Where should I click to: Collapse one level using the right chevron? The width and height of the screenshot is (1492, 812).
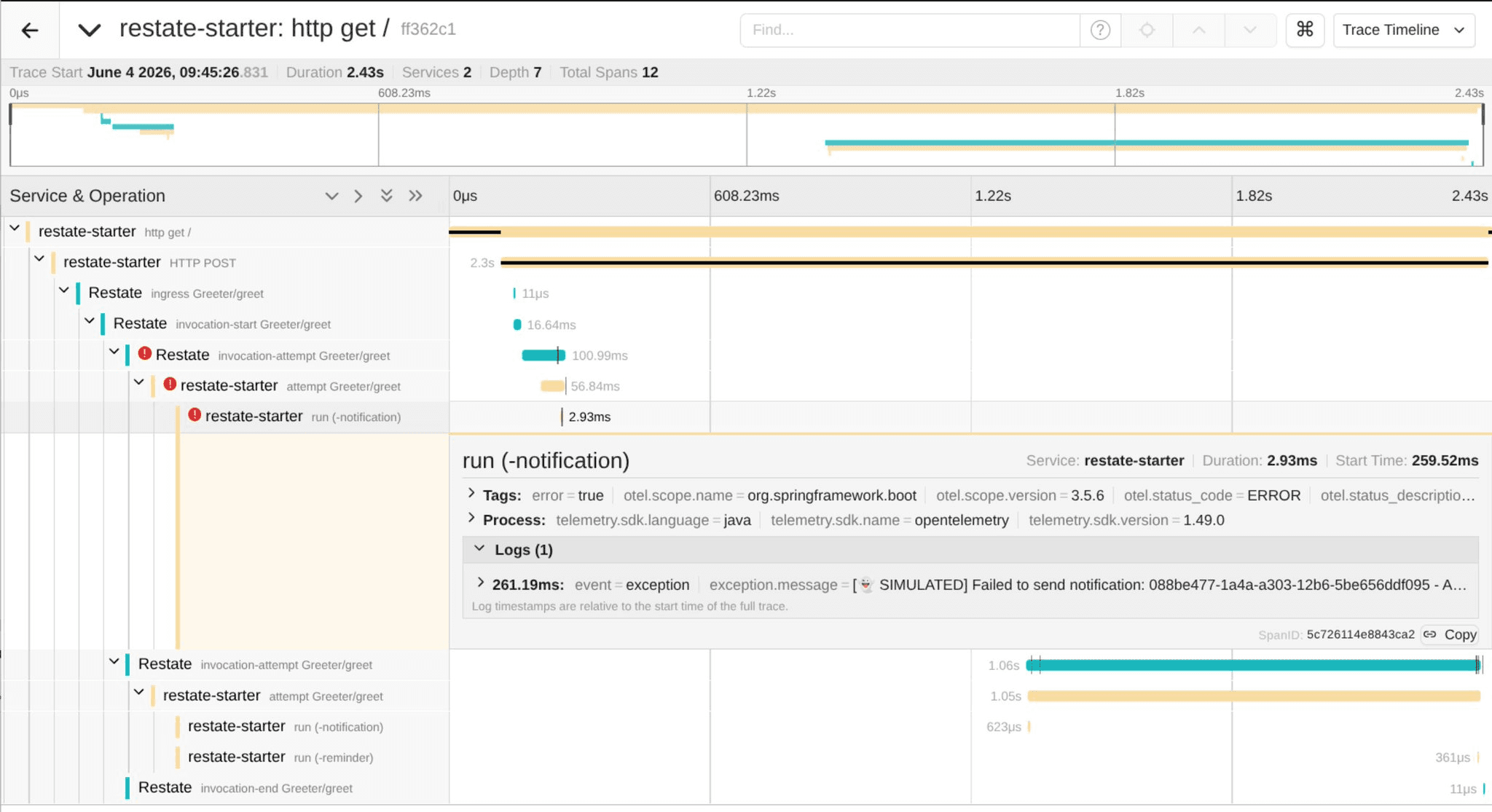pos(358,196)
